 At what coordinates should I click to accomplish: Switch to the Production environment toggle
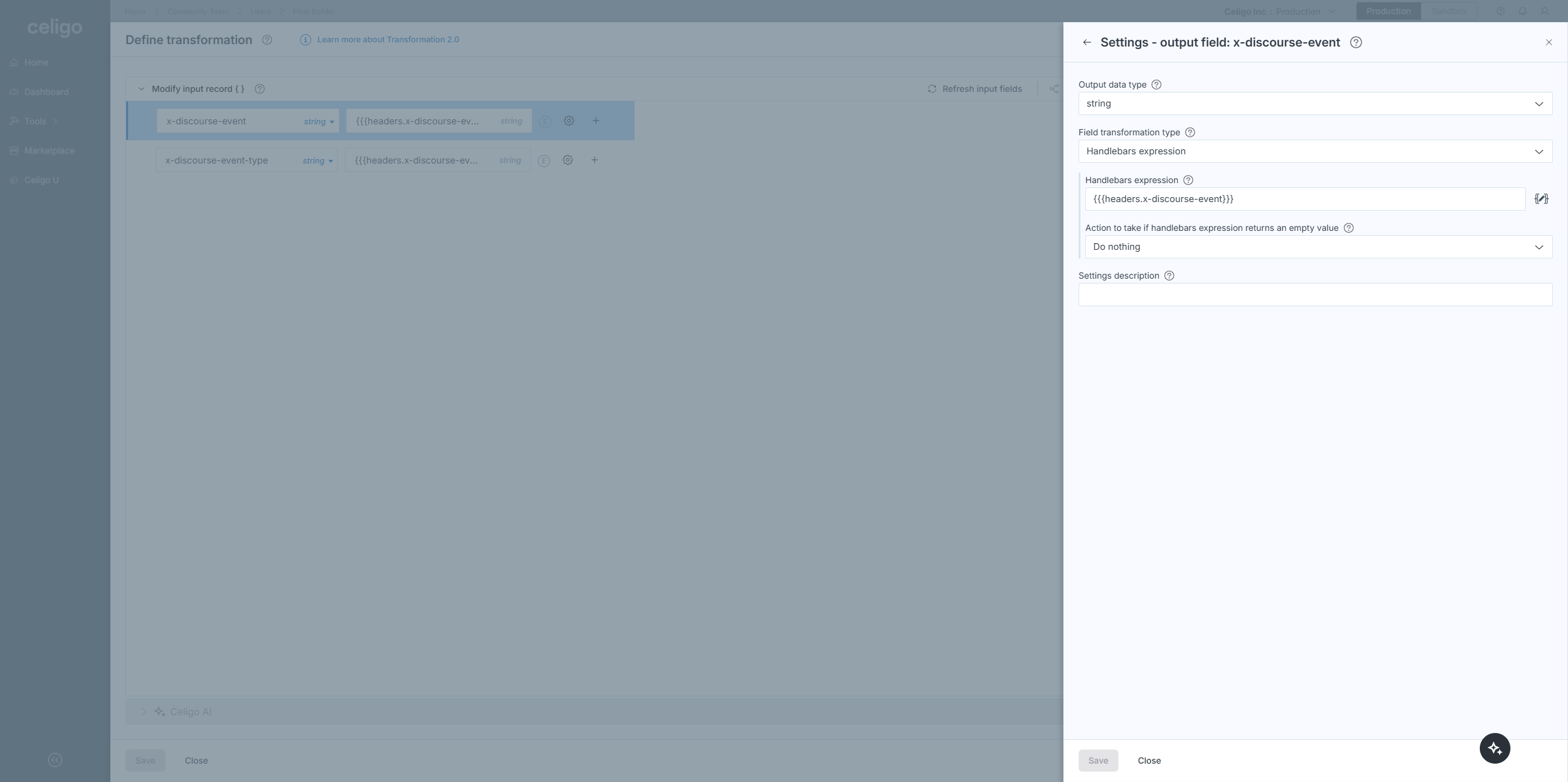click(1388, 11)
